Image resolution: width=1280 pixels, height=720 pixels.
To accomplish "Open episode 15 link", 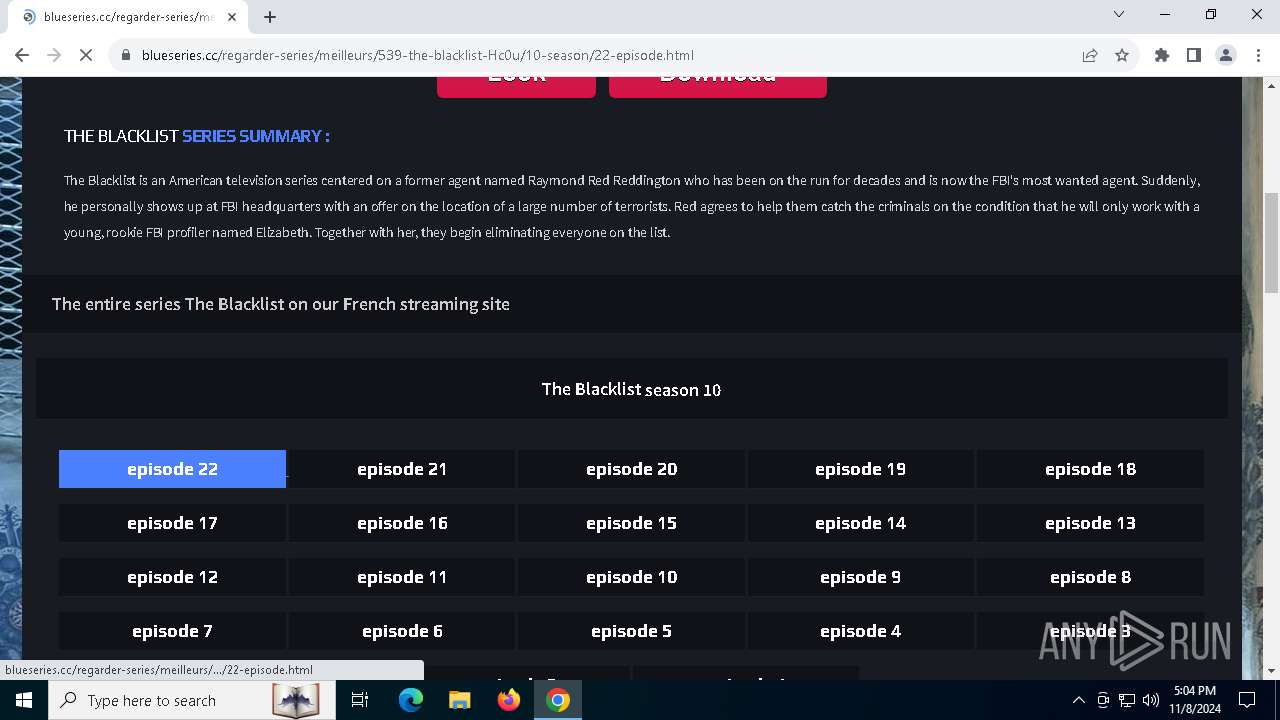I will click(x=632, y=523).
